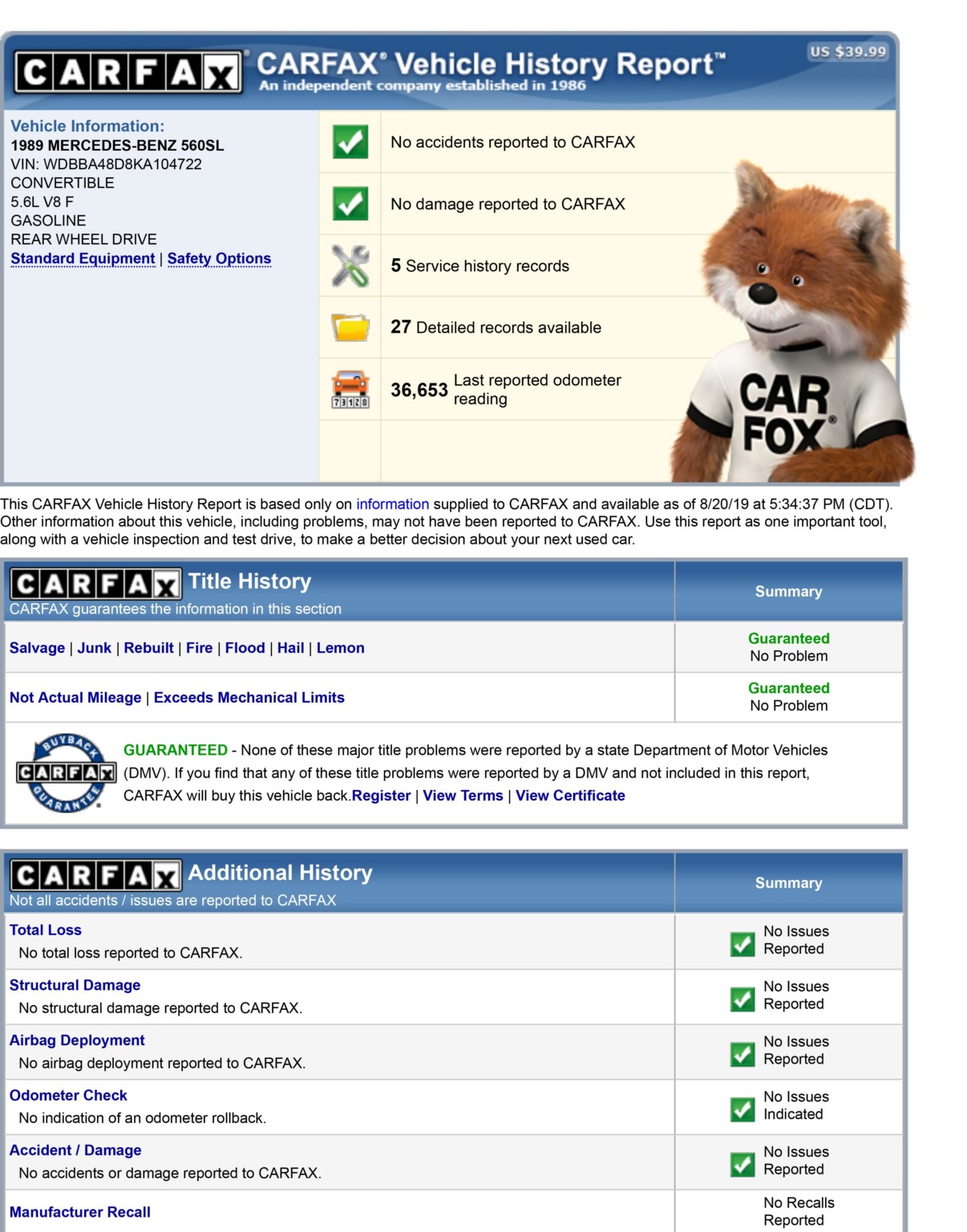Click the Not Actual Mileage link

75,698
